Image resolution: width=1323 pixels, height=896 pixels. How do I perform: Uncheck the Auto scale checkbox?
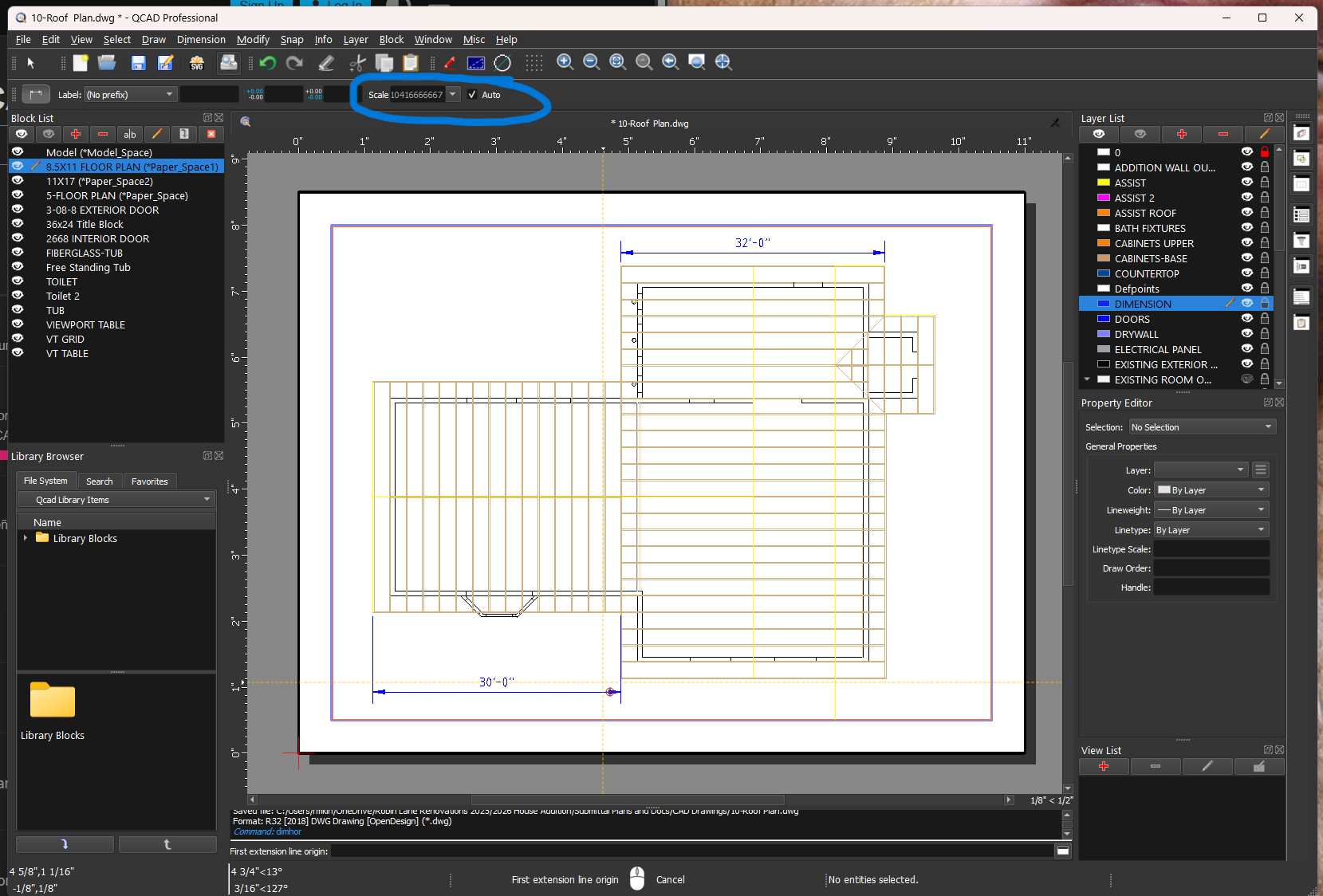[472, 95]
